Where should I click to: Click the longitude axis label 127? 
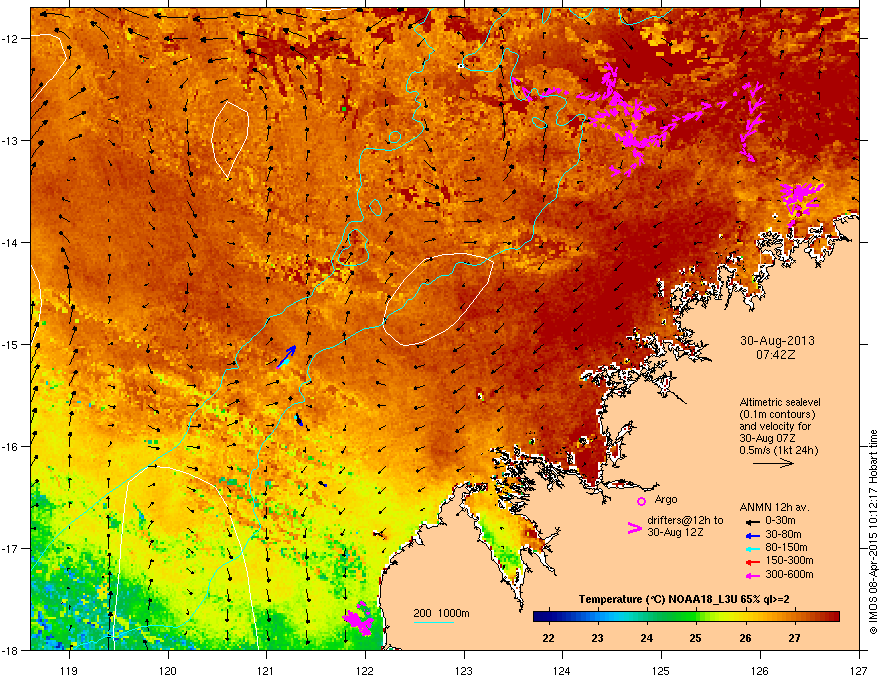859,670
